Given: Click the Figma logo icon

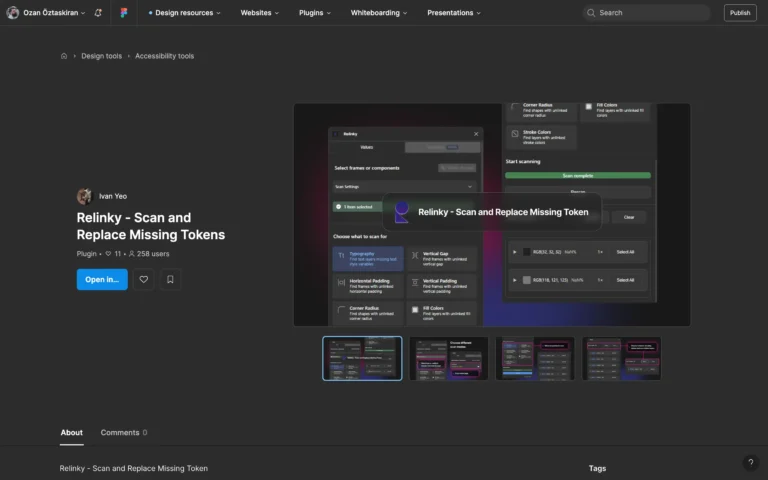Looking at the screenshot, I should [x=124, y=13].
